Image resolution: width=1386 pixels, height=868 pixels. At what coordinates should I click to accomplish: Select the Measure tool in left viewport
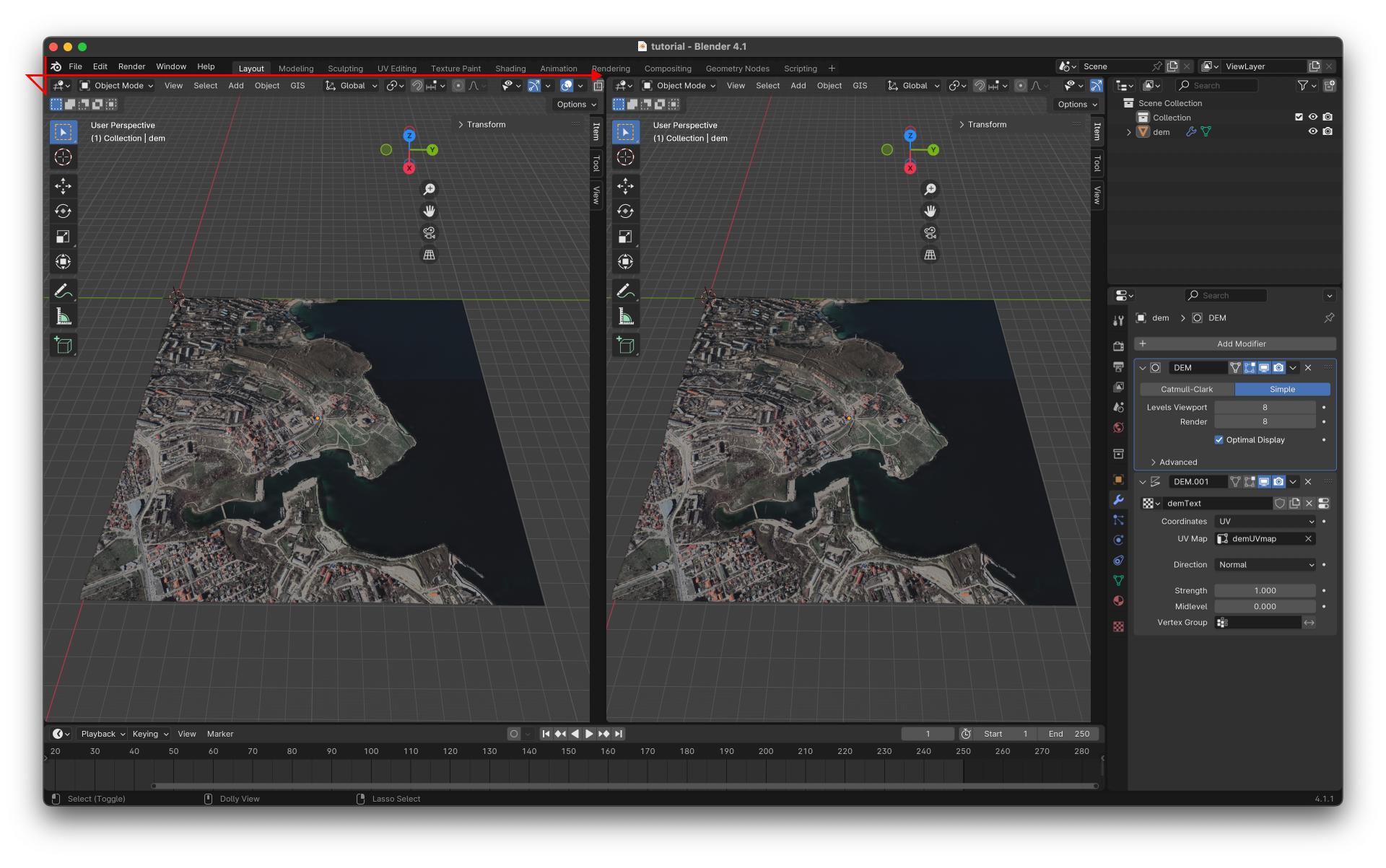click(x=63, y=316)
